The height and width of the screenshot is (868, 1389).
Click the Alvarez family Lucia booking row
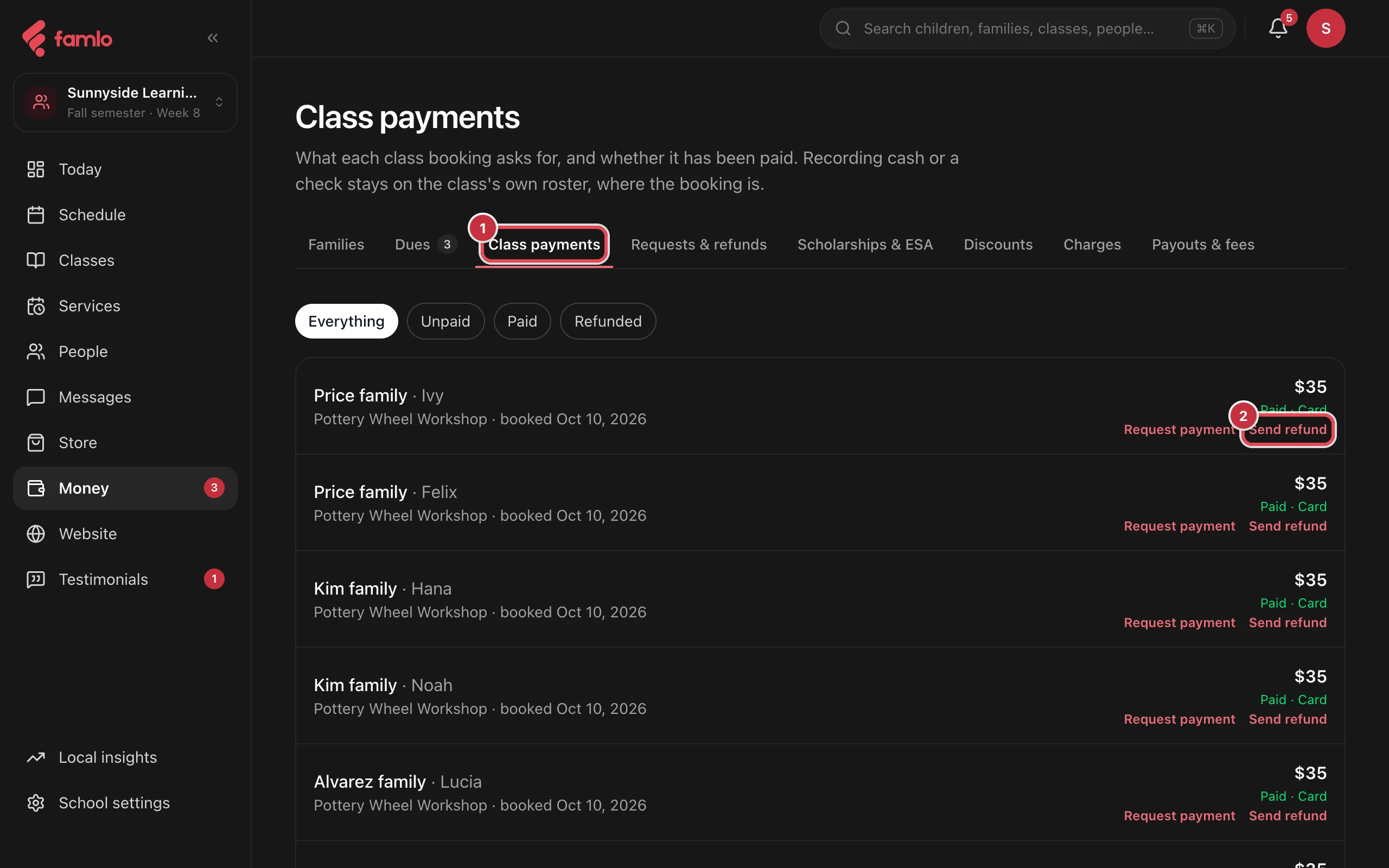(820, 793)
